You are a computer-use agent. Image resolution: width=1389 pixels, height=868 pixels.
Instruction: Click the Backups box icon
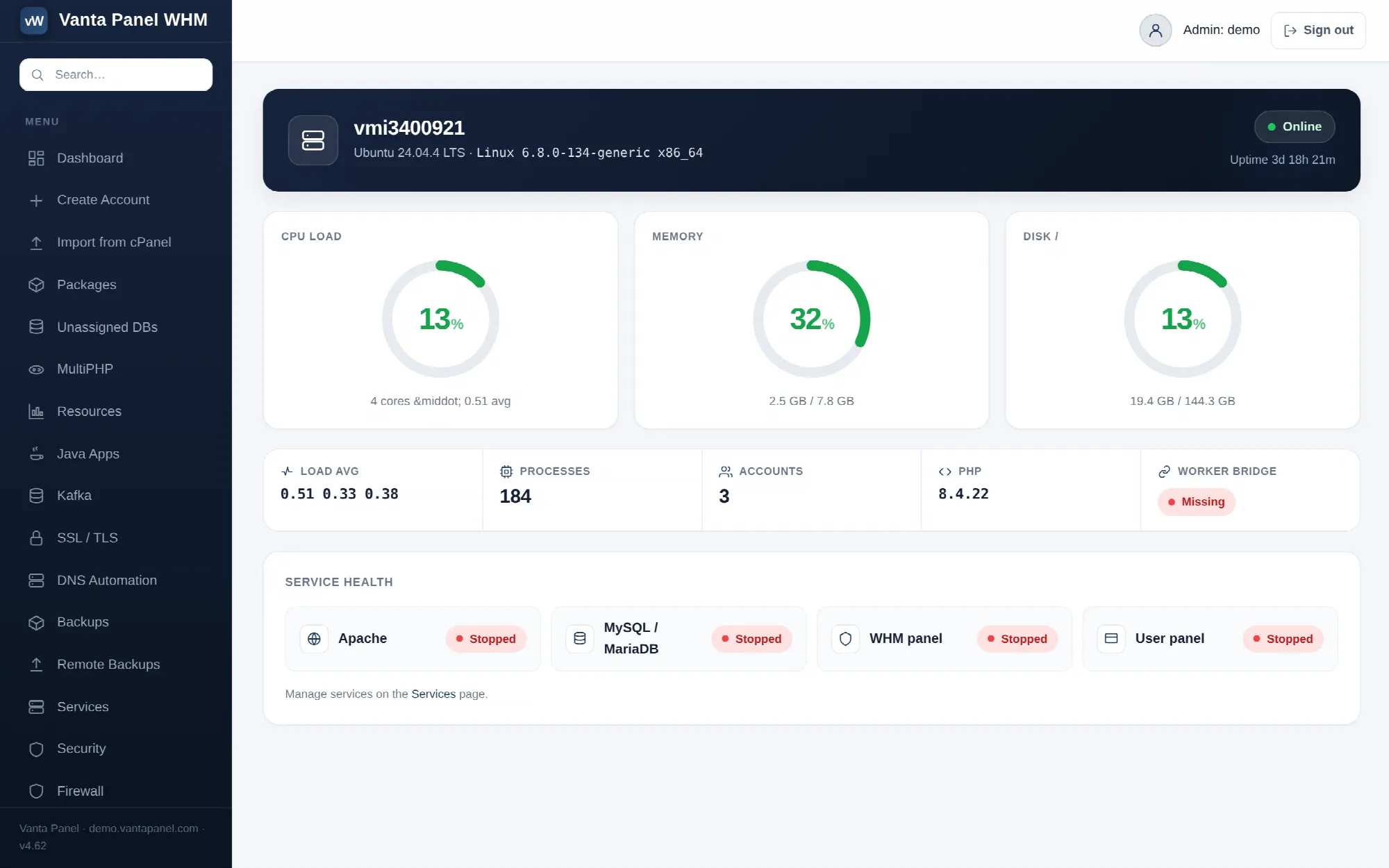[x=36, y=623]
